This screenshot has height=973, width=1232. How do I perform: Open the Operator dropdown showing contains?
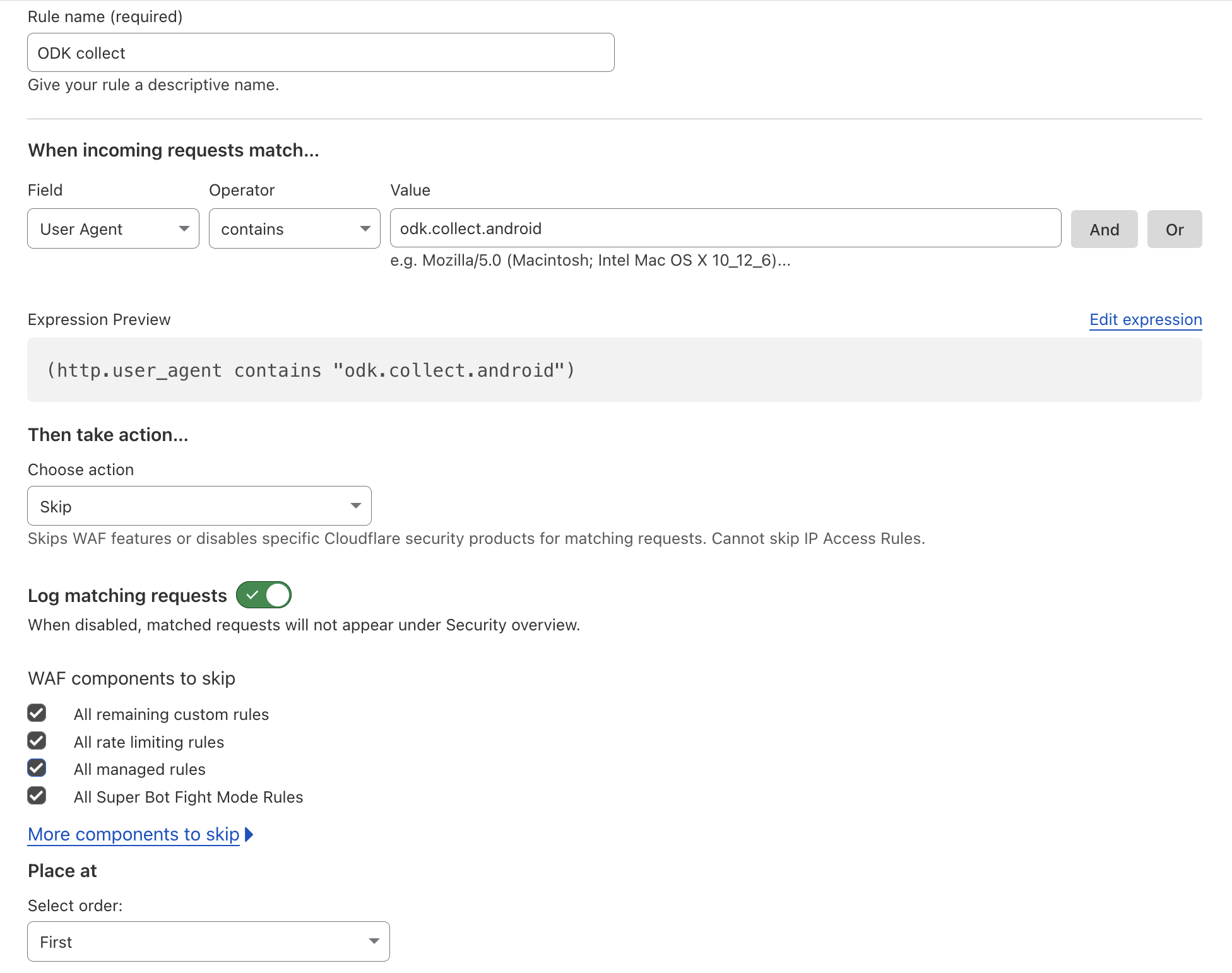click(295, 228)
